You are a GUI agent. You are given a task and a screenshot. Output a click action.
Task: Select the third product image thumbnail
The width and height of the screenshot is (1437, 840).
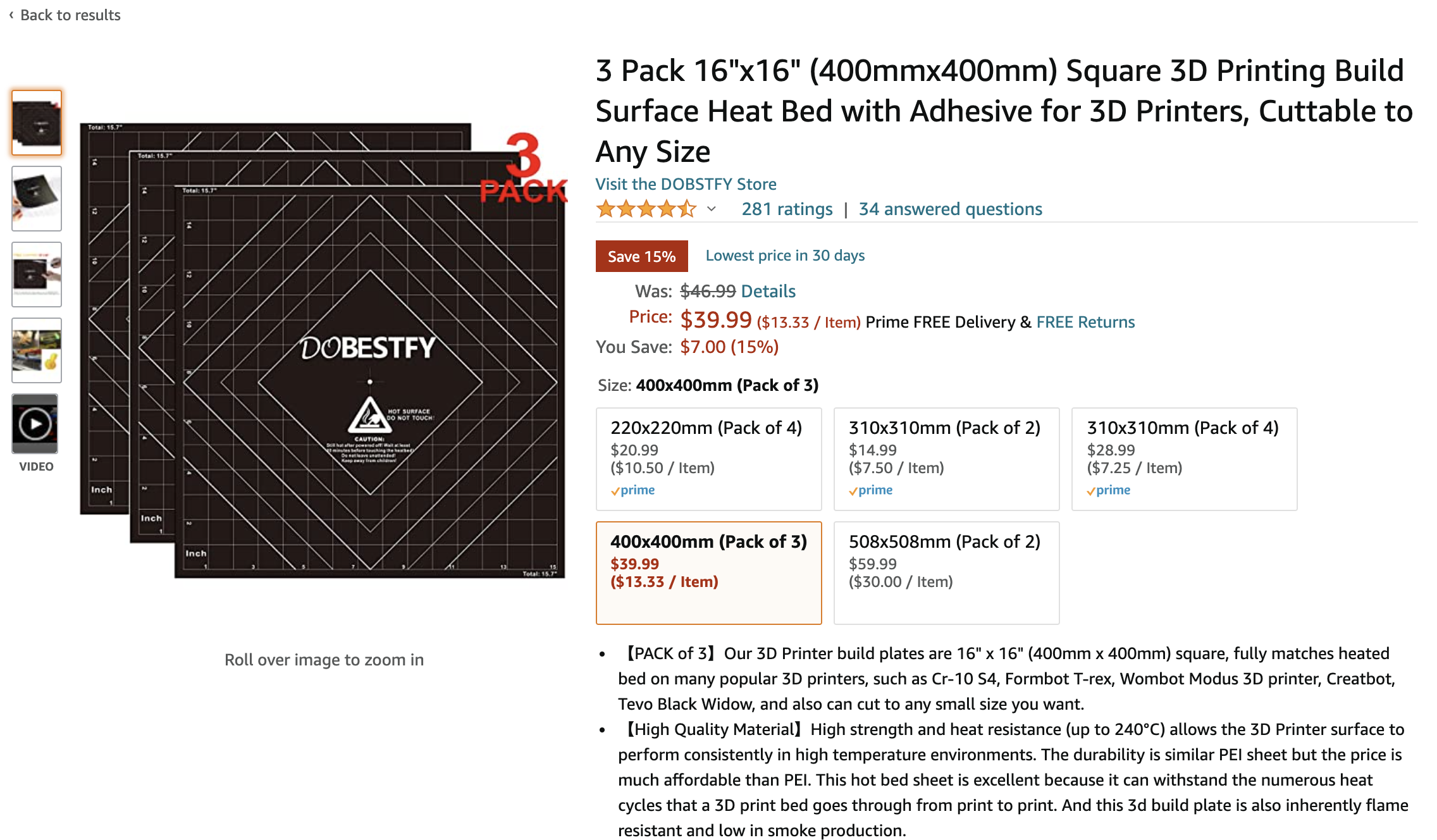[37, 275]
